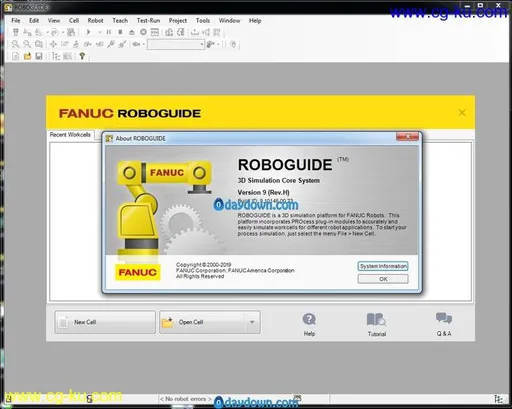
Task: Click the 'Version 9 (Rev.H)' text
Action: coord(263,192)
